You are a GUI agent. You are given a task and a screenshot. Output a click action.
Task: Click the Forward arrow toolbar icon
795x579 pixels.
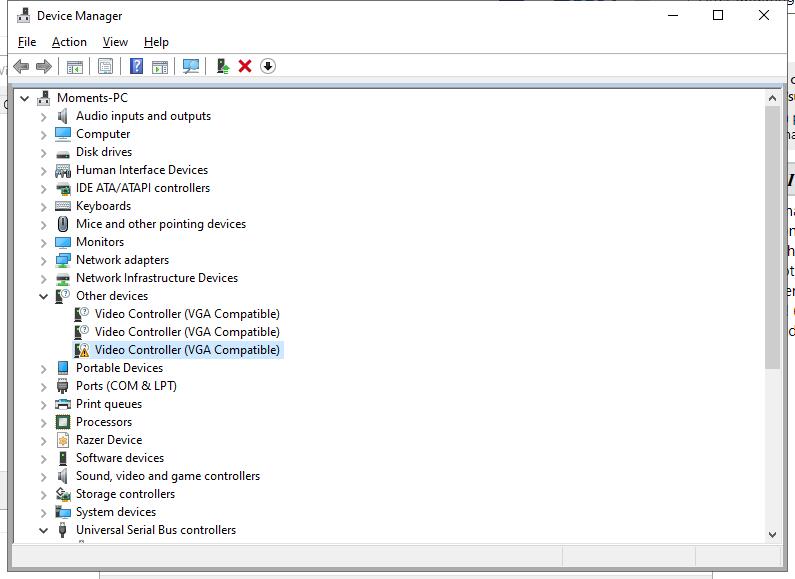[x=44, y=66]
